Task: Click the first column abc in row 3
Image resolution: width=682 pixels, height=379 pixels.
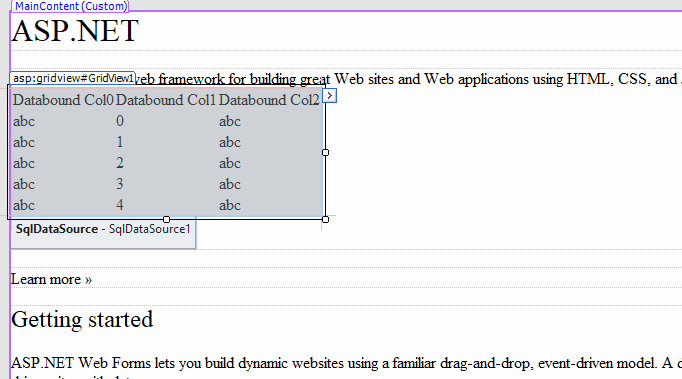Action: (x=24, y=184)
